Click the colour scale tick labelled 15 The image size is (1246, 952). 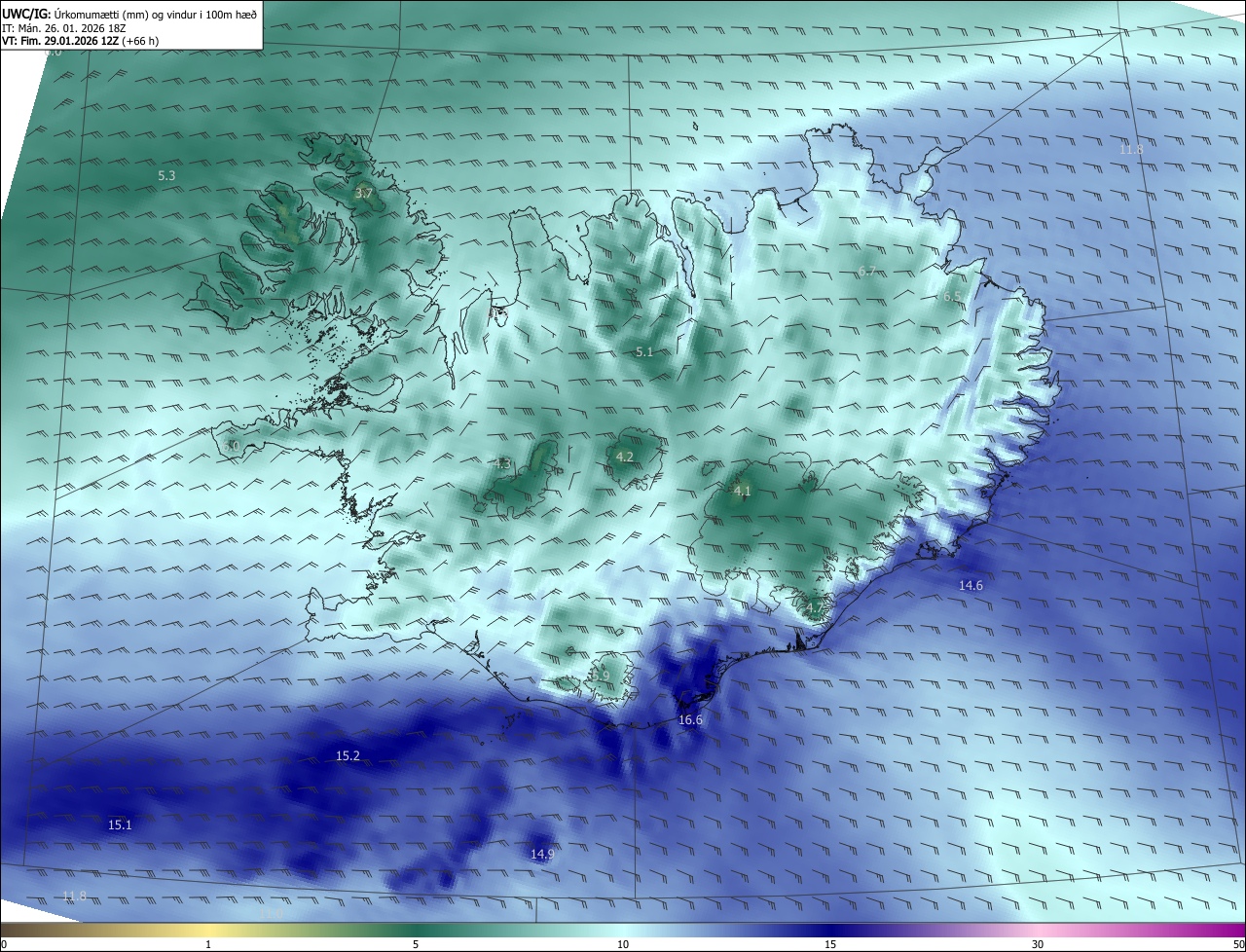[x=830, y=944]
